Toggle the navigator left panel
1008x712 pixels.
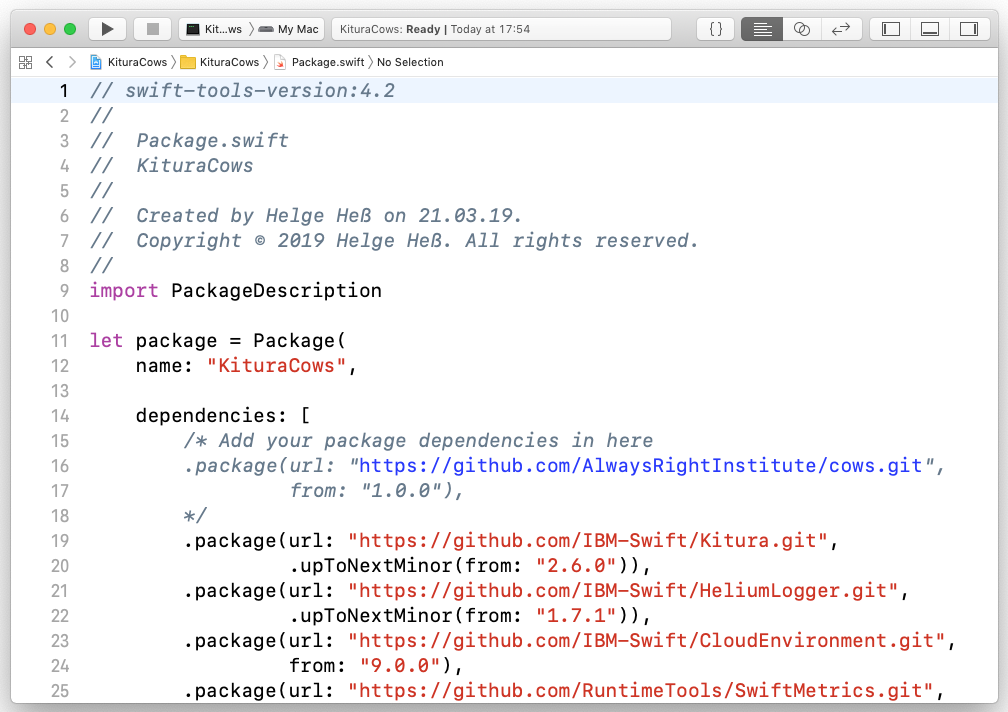pos(890,29)
